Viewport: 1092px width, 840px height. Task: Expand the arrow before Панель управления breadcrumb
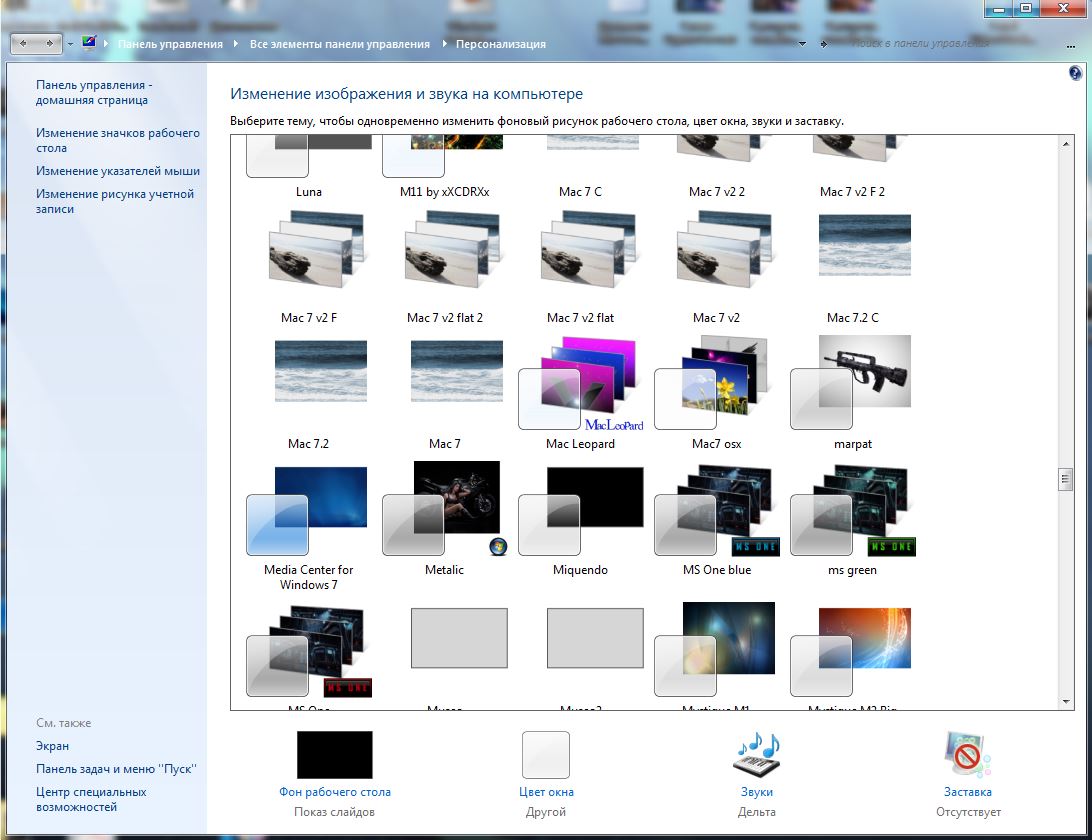coord(106,43)
